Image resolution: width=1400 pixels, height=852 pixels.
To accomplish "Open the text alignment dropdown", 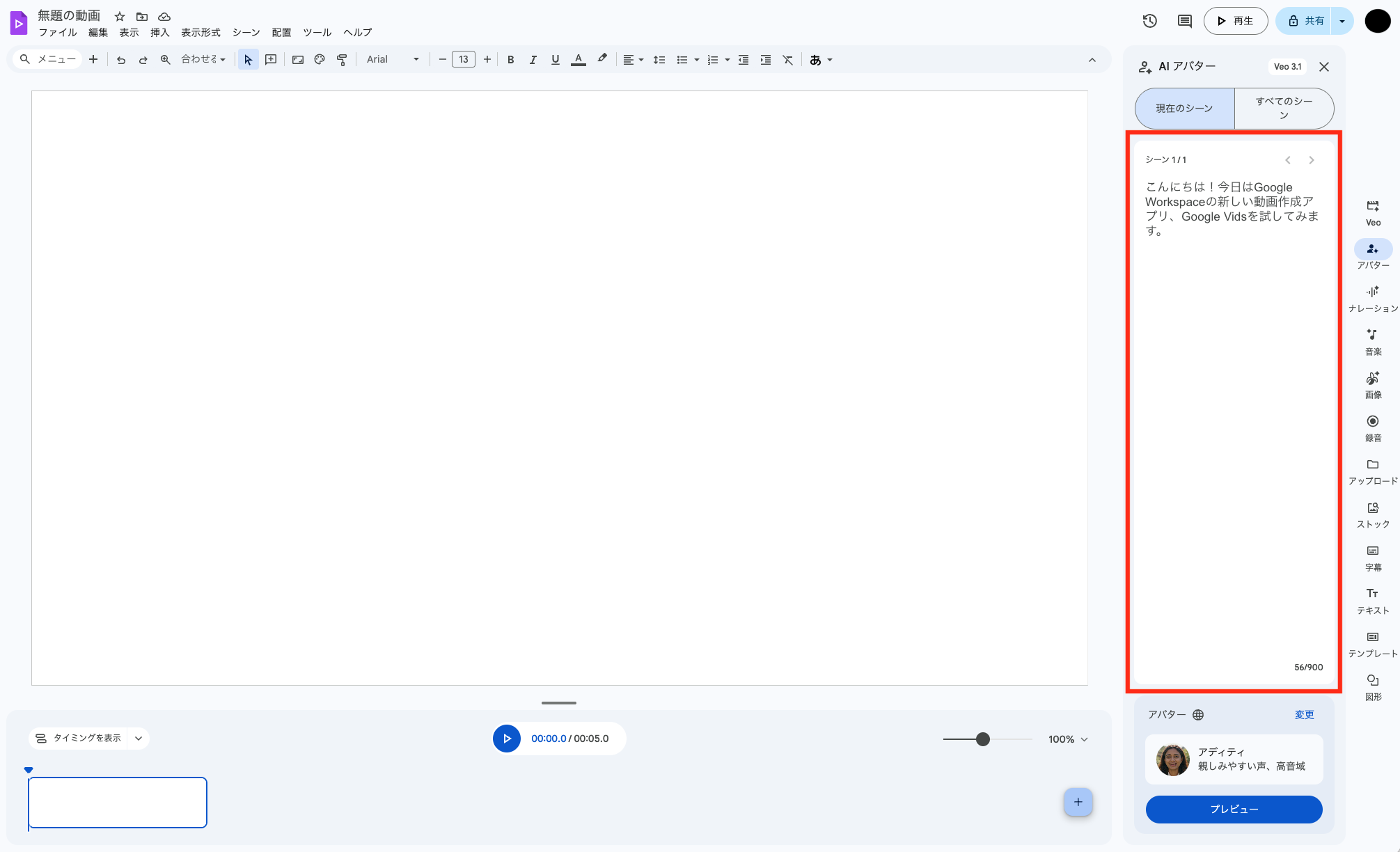I will tap(633, 60).
